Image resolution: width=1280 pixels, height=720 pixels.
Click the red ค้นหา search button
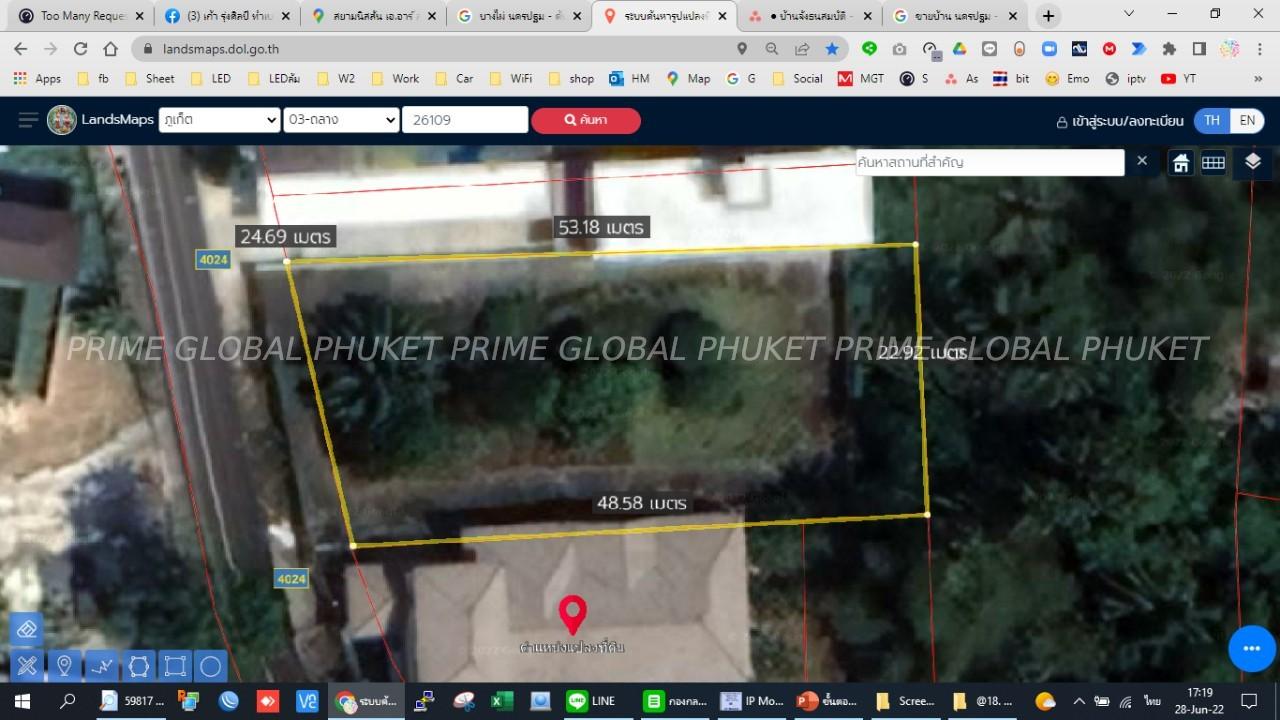586,120
